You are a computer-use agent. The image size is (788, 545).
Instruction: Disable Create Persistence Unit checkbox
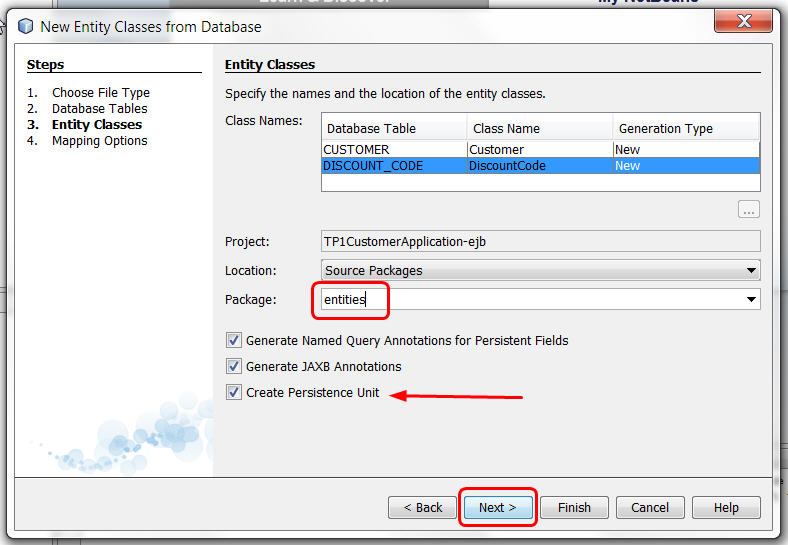click(234, 393)
